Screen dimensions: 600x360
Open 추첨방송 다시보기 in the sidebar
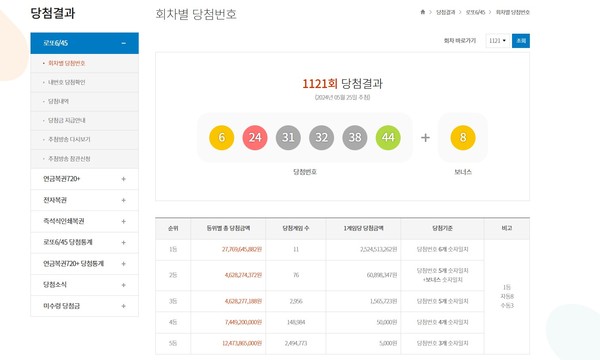tap(69, 139)
